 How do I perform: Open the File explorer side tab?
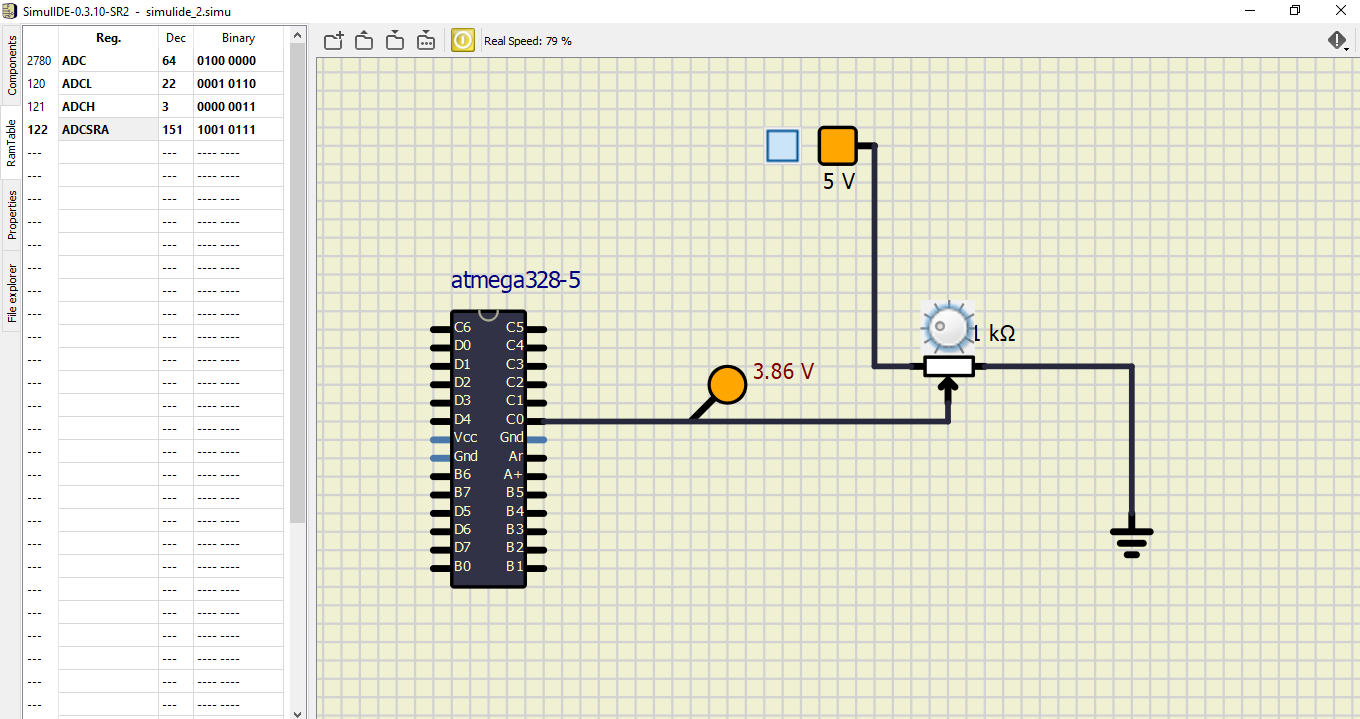12,292
